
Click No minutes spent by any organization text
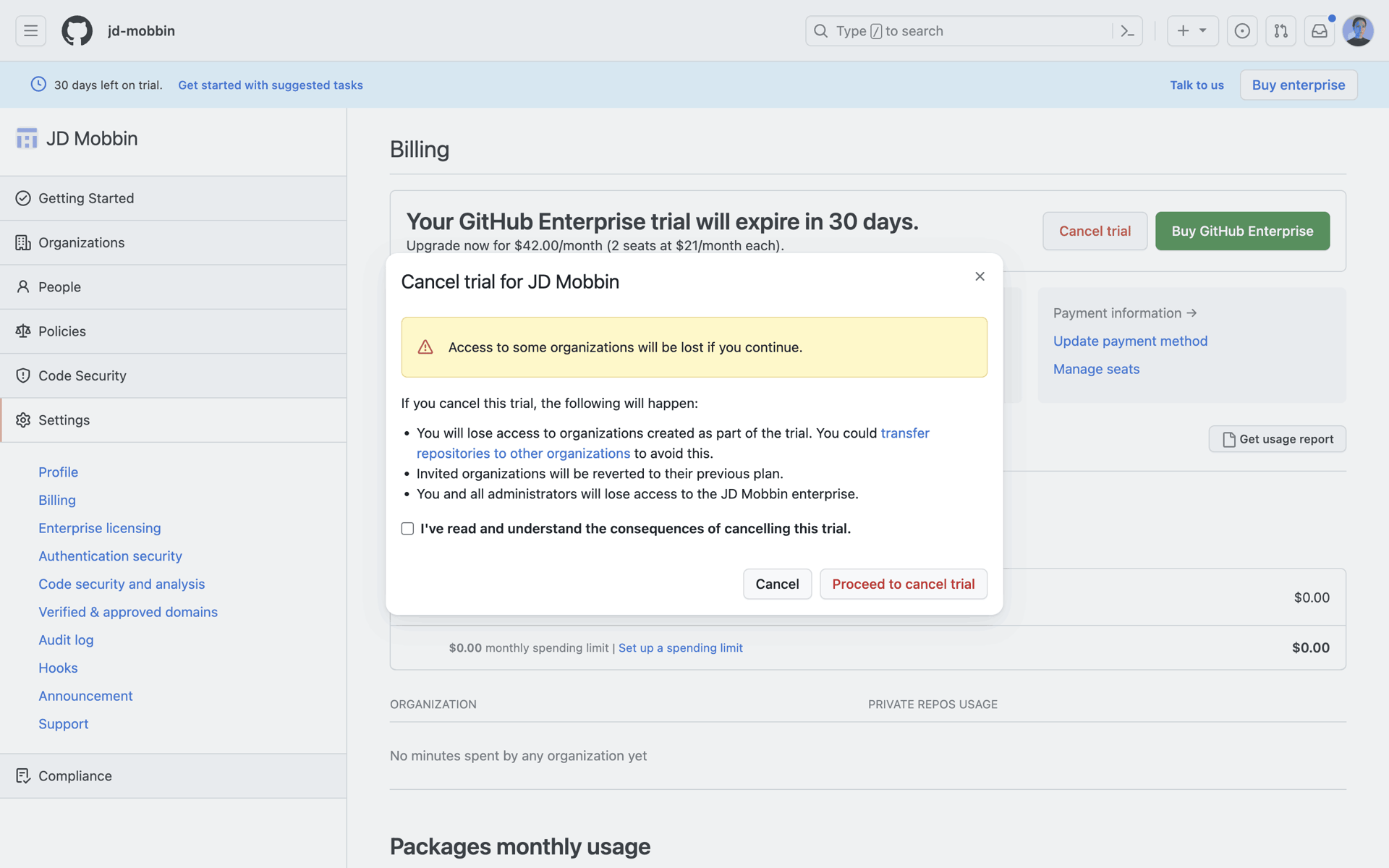pos(518,756)
